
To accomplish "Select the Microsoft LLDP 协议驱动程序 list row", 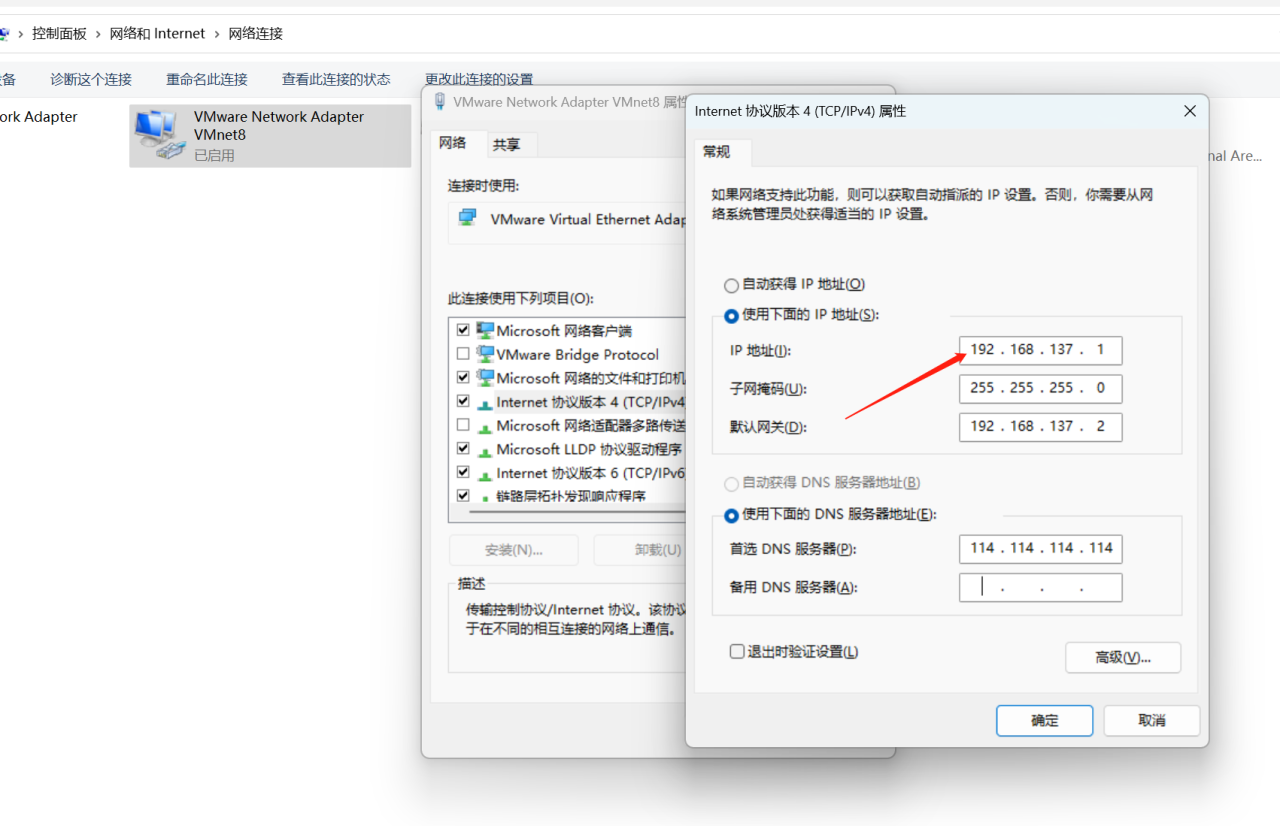I will coord(571,449).
